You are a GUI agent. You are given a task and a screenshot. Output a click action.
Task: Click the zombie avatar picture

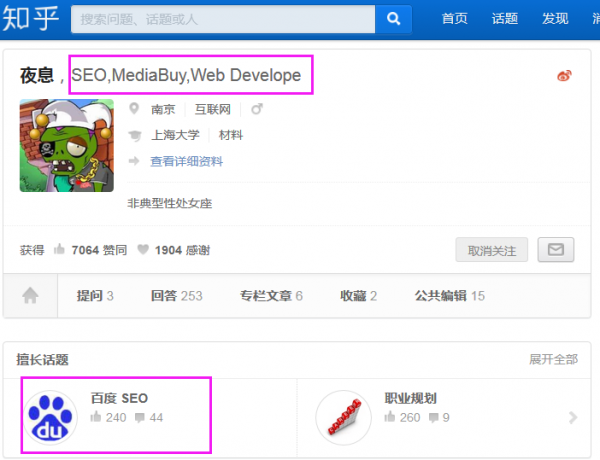coord(67,145)
